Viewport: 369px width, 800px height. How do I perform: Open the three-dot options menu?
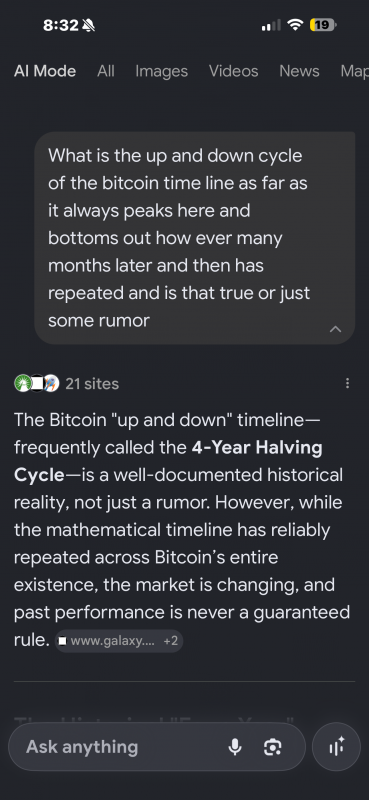[x=348, y=383]
